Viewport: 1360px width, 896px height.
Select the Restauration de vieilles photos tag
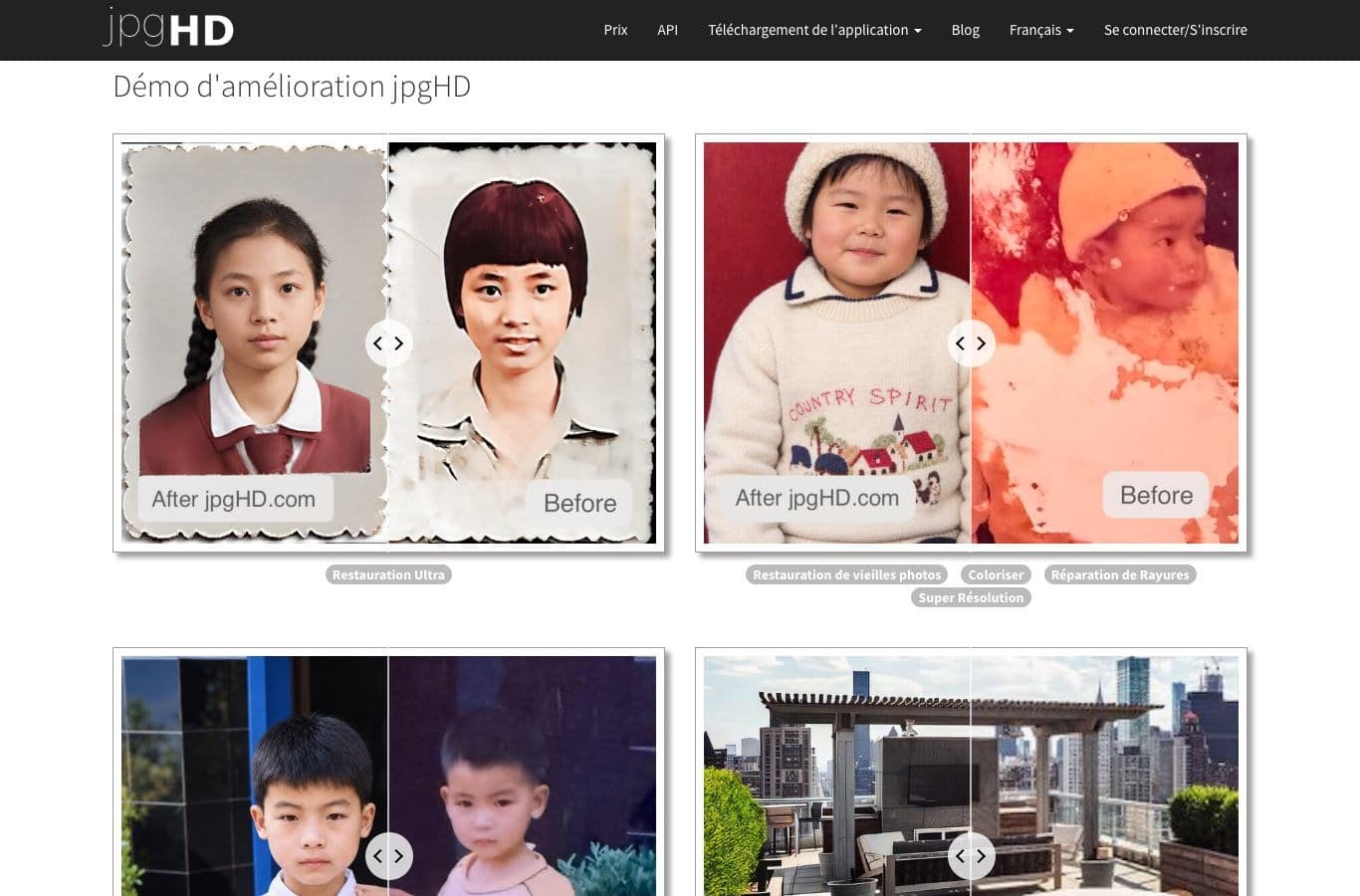(x=847, y=574)
